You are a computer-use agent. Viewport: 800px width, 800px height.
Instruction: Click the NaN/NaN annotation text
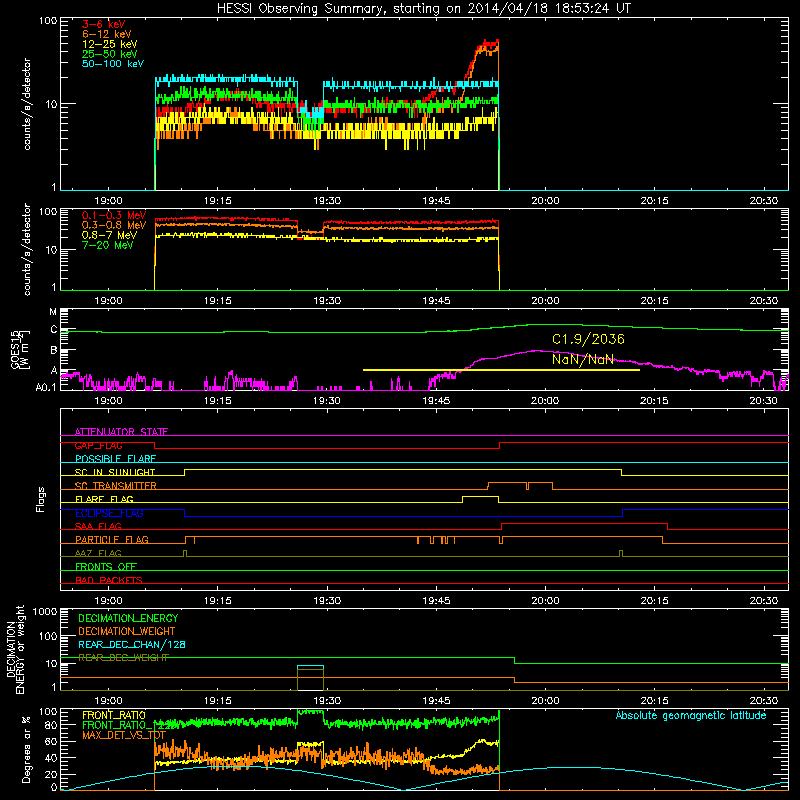583,359
